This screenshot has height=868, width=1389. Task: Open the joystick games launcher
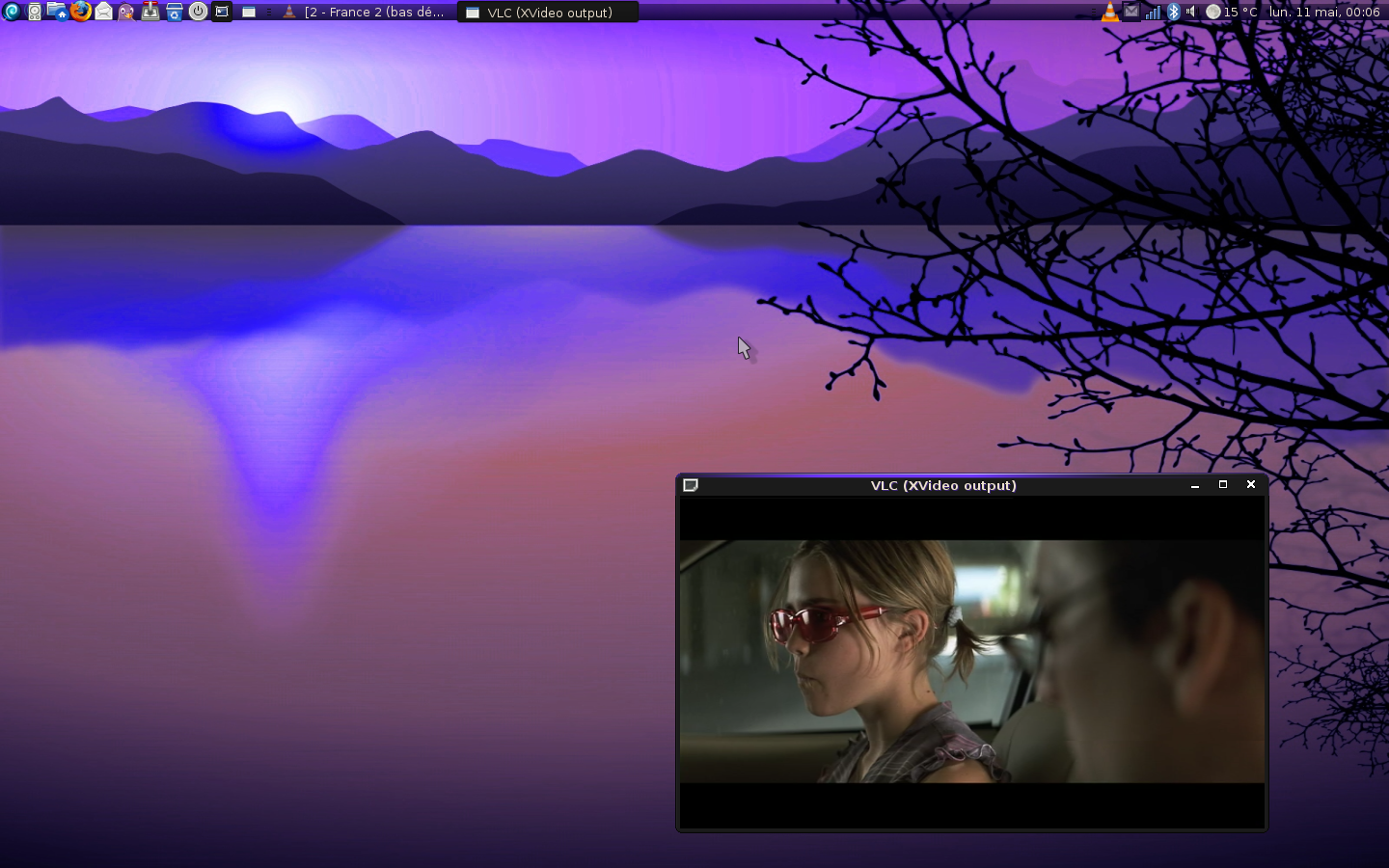(x=150, y=12)
